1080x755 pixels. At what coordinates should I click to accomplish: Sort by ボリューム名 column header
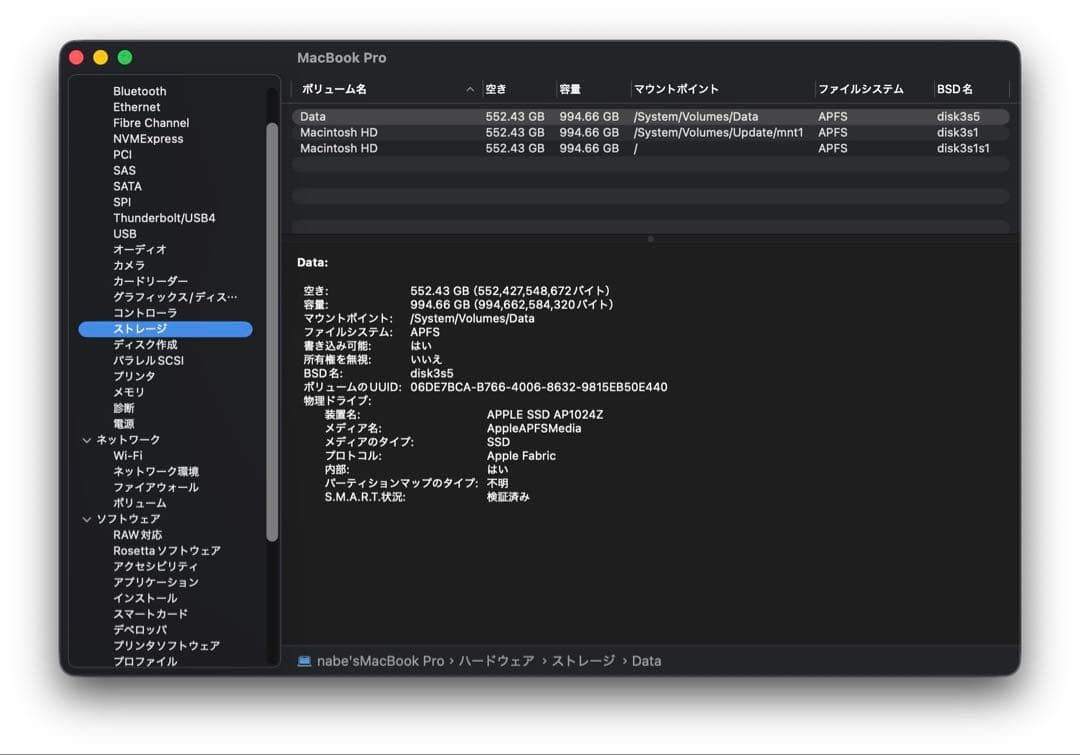[386, 89]
